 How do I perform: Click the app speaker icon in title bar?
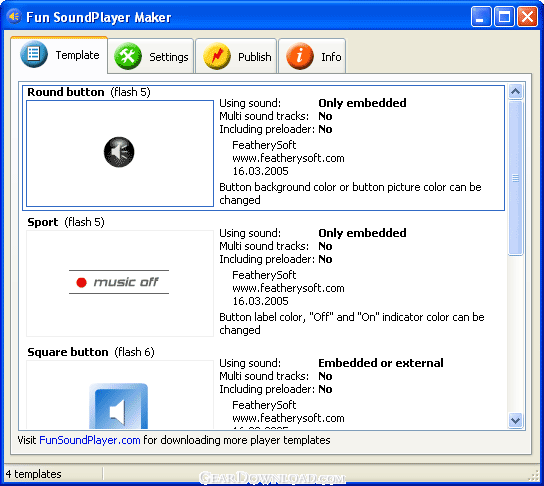tap(14, 17)
